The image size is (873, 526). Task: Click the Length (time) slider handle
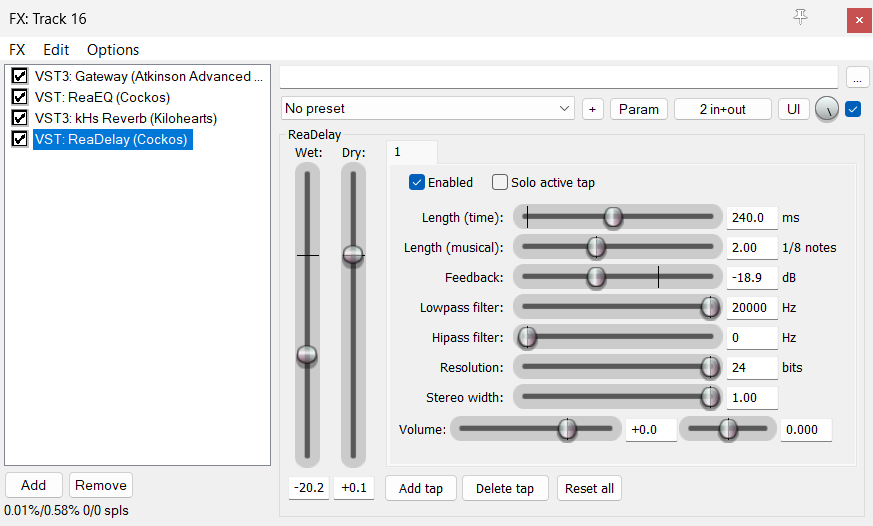click(x=613, y=217)
